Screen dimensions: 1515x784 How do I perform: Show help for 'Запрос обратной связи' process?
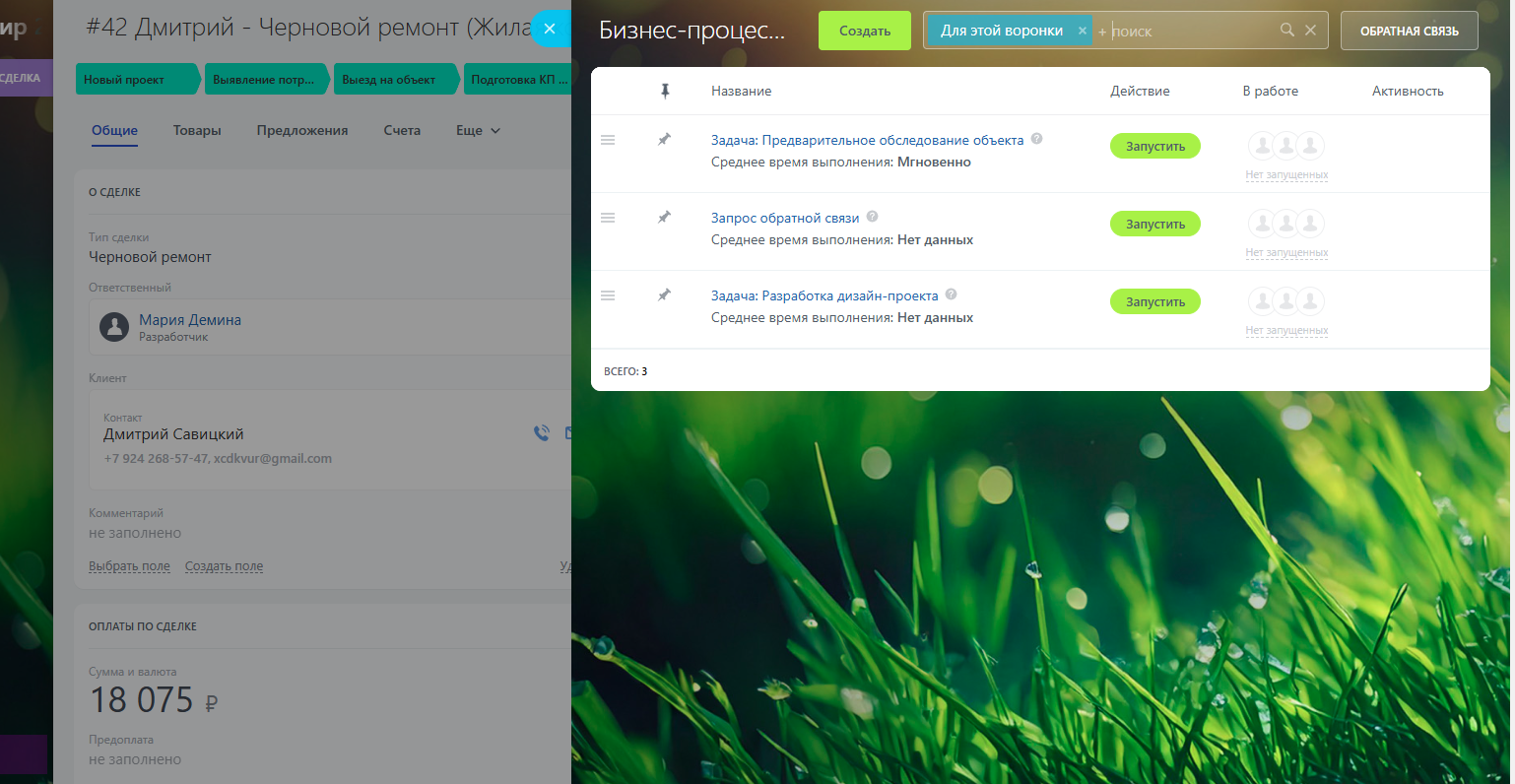(872, 217)
